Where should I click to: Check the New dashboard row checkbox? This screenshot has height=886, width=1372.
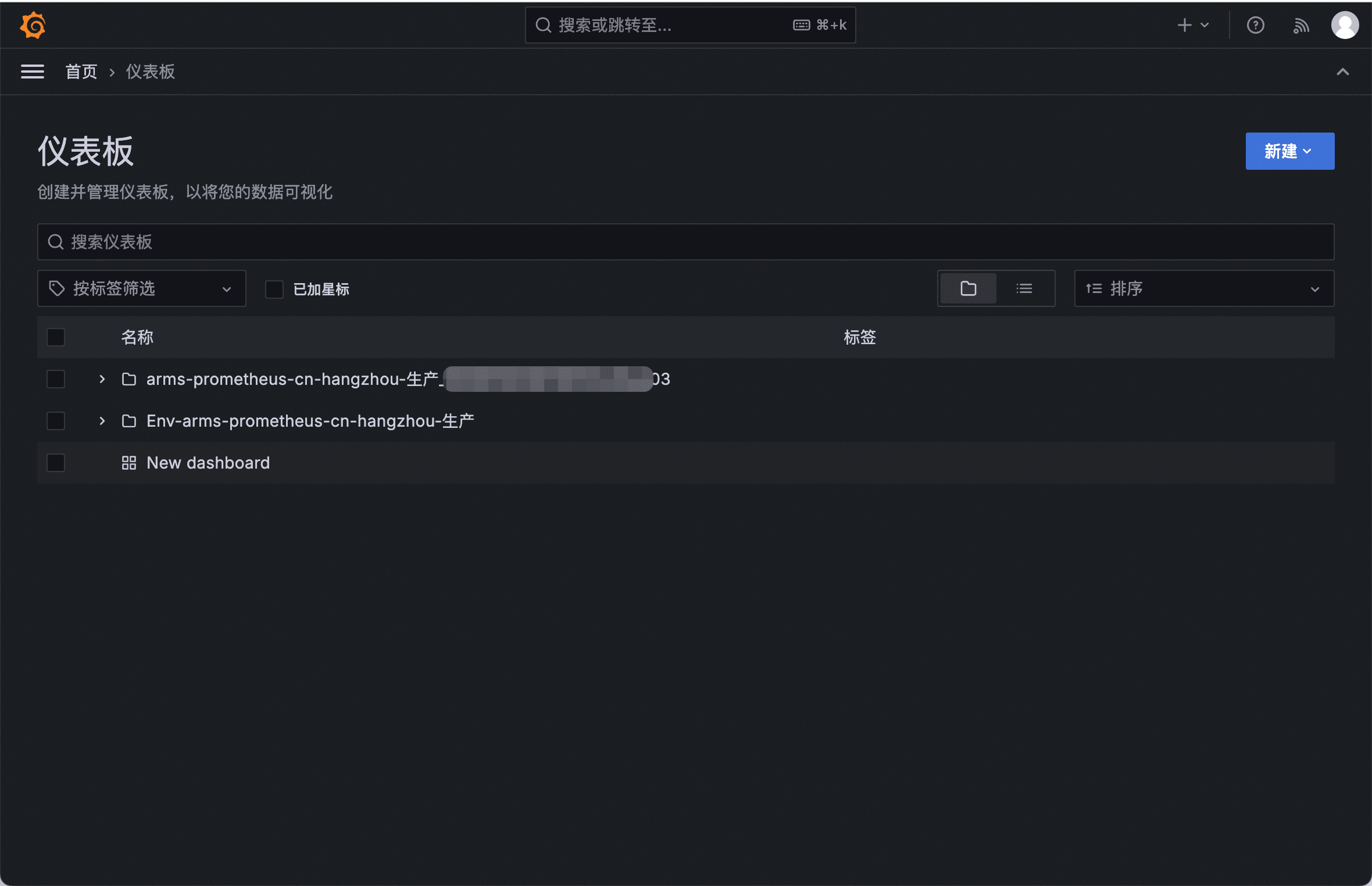(56, 463)
